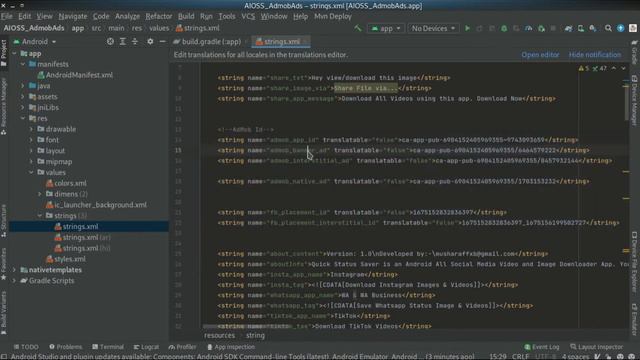Image resolution: width=640 pixels, height=360 pixels.
Task: Click the editor horizontal scrollbar
Action: coord(247,327)
